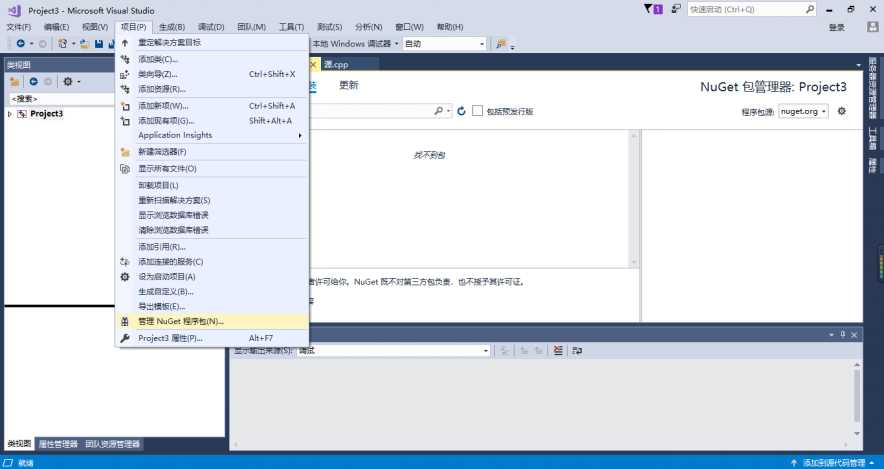Click the back arrow in 类视图 toolbar

pos(33,82)
